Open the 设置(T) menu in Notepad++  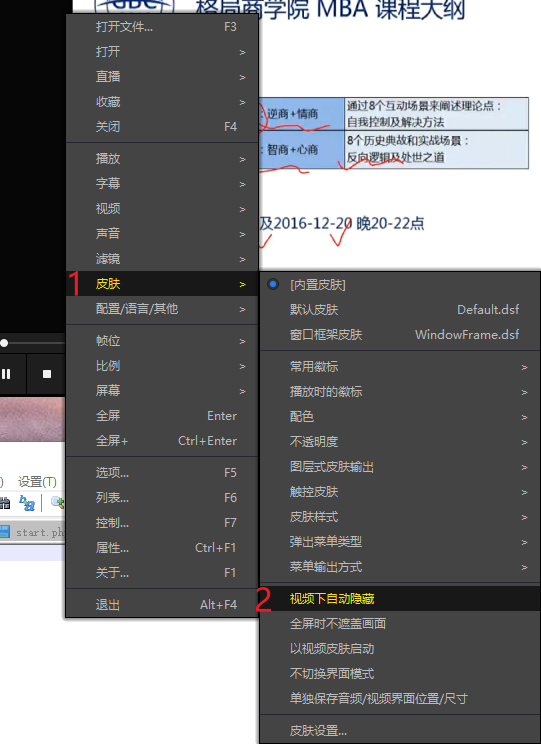37,482
